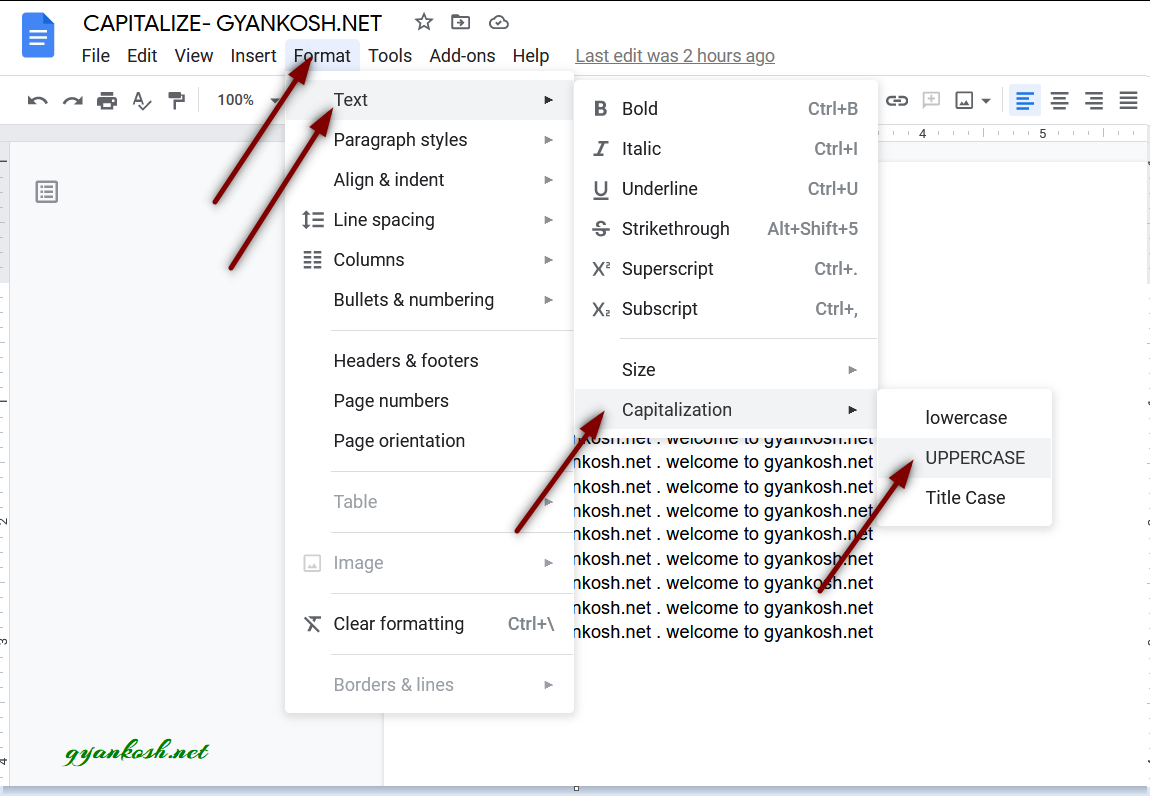Click the Insert image icon

pyautogui.click(x=965, y=99)
